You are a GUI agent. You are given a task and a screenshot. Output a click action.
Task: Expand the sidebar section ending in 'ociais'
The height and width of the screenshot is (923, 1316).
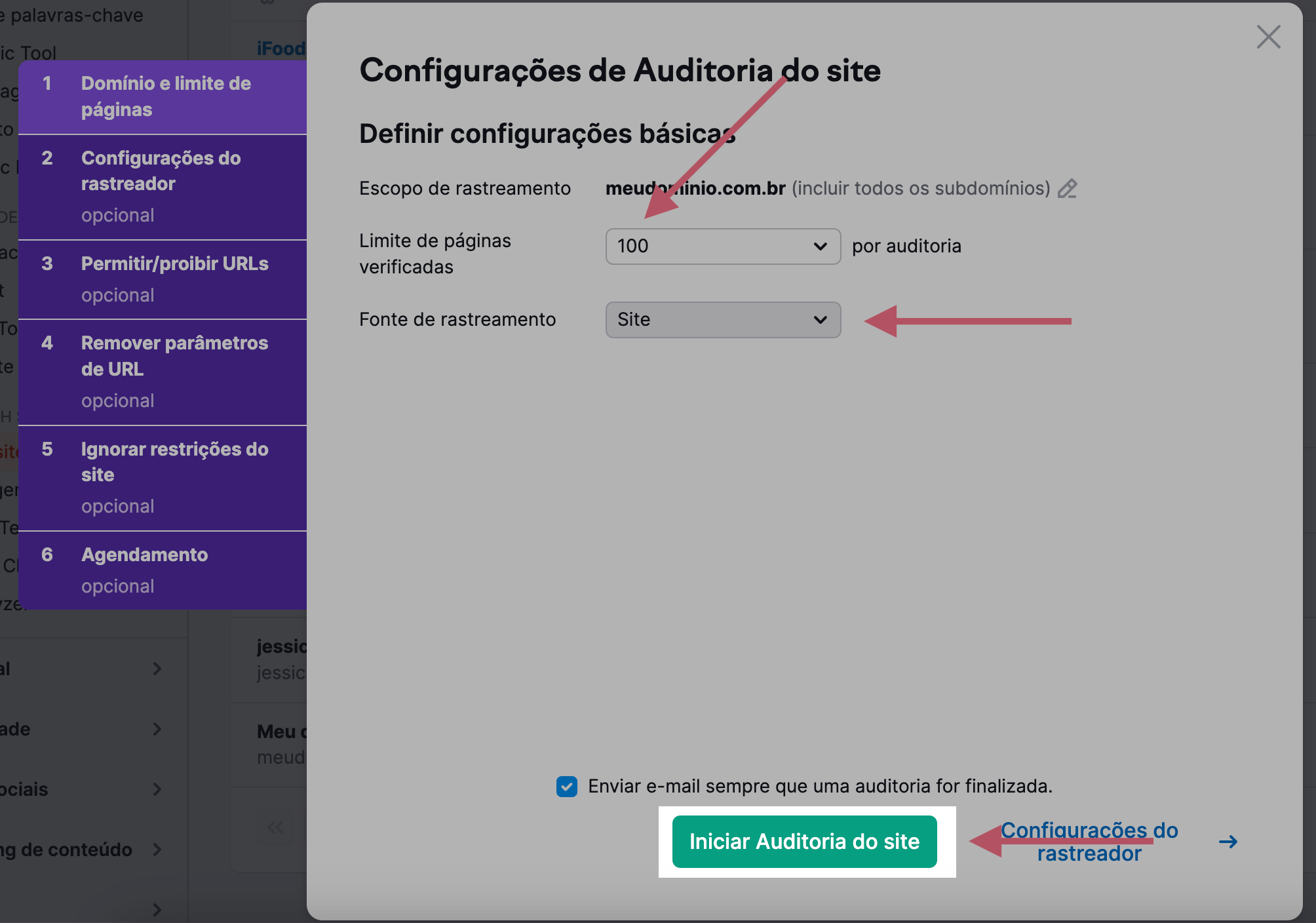point(157,789)
